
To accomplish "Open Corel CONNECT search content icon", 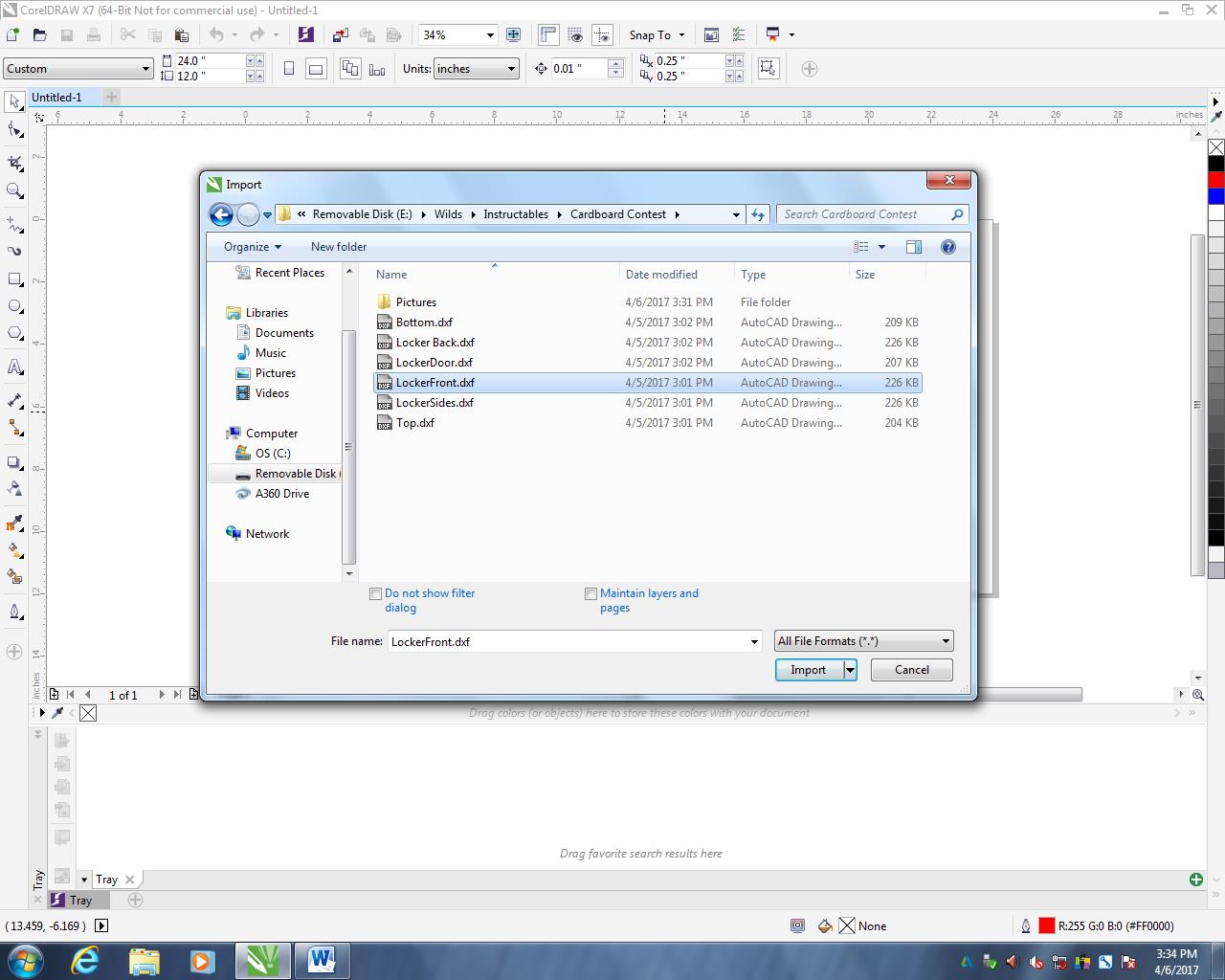I will pyautogui.click(x=306, y=35).
